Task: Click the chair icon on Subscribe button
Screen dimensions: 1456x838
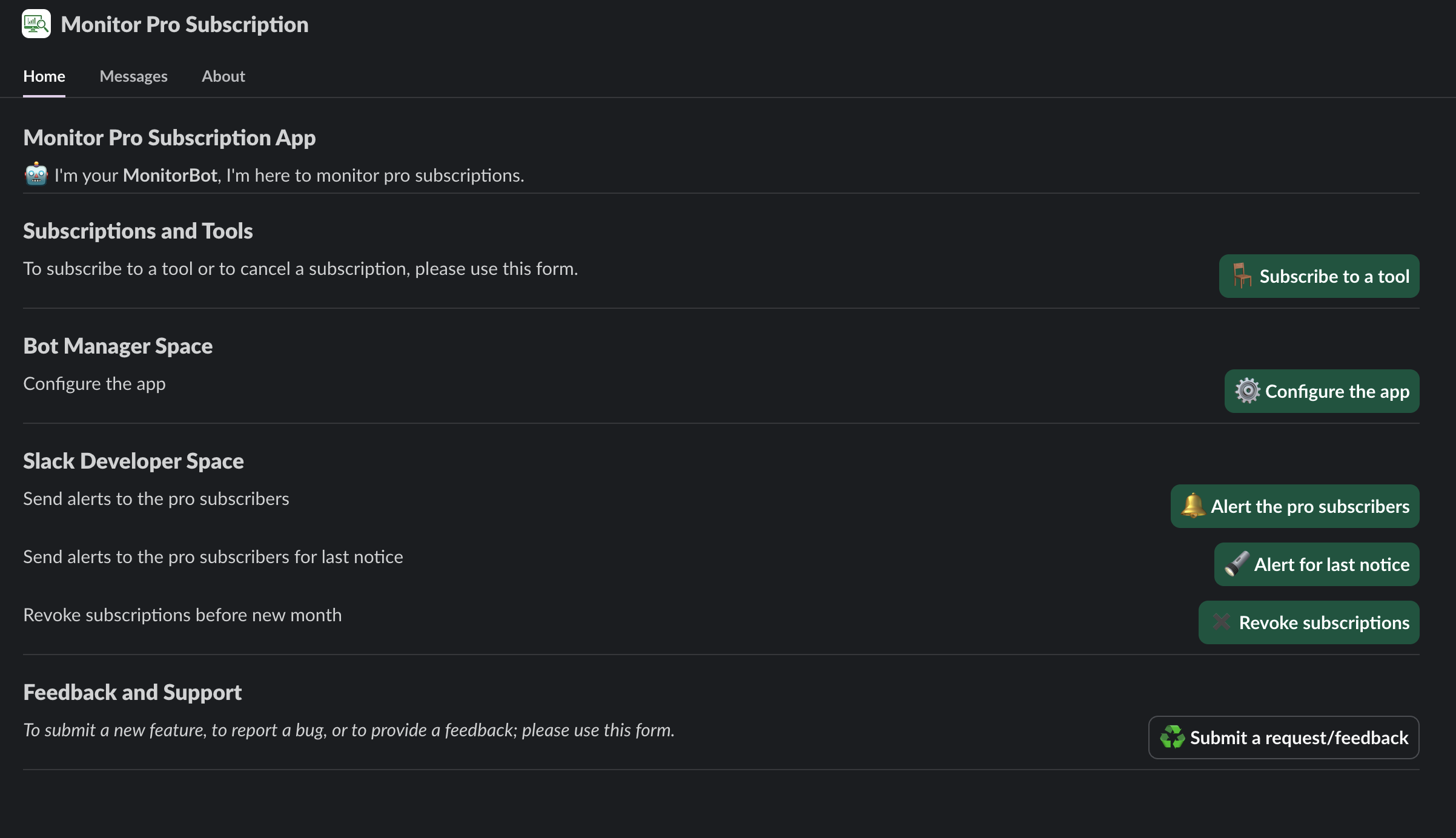Action: (1242, 276)
